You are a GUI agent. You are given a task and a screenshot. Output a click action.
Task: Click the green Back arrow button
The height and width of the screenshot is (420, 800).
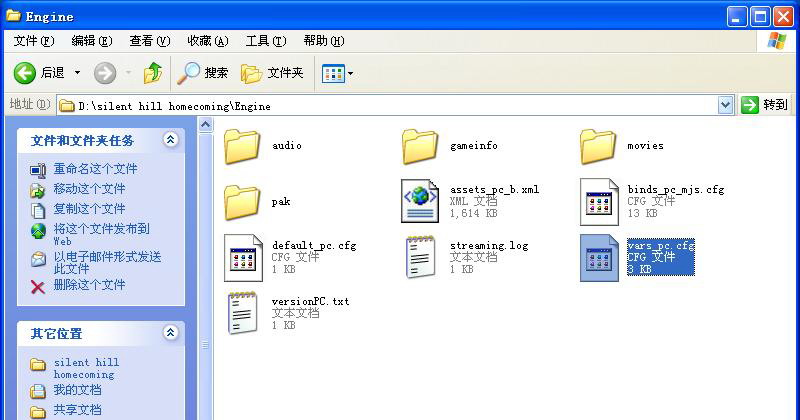coord(24,73)
